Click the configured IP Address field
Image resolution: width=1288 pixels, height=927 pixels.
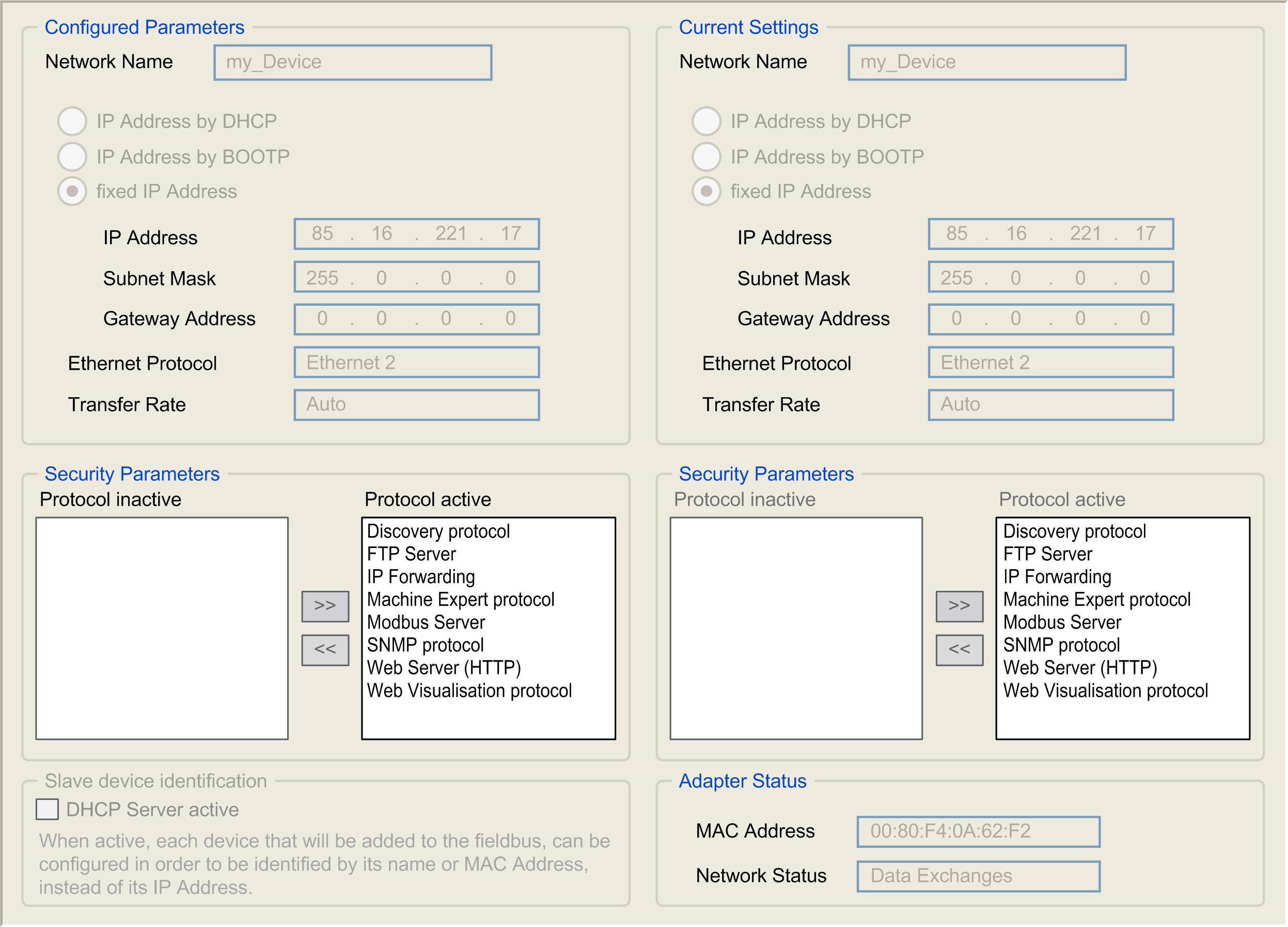tap(417, 234)
